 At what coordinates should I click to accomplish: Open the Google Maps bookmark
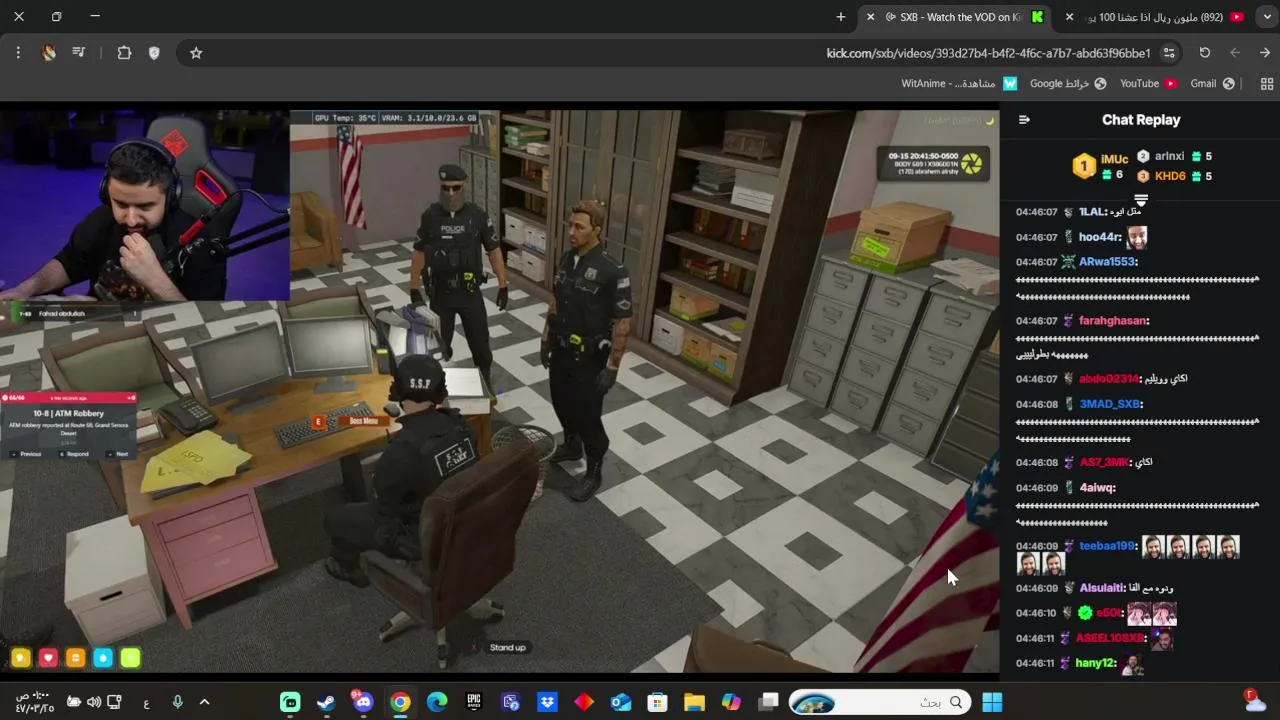pyautogui.click(x=1068, y=84)
